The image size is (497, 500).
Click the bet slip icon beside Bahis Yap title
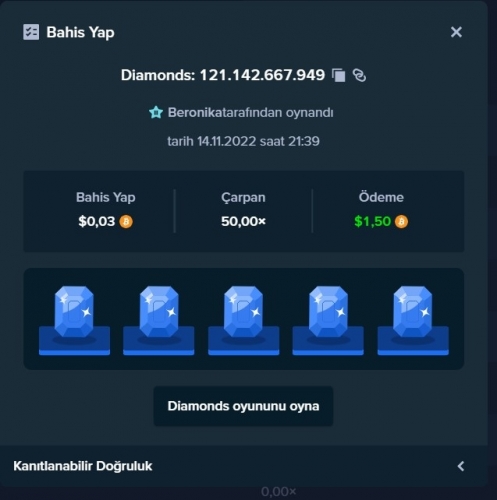(31, 32)
